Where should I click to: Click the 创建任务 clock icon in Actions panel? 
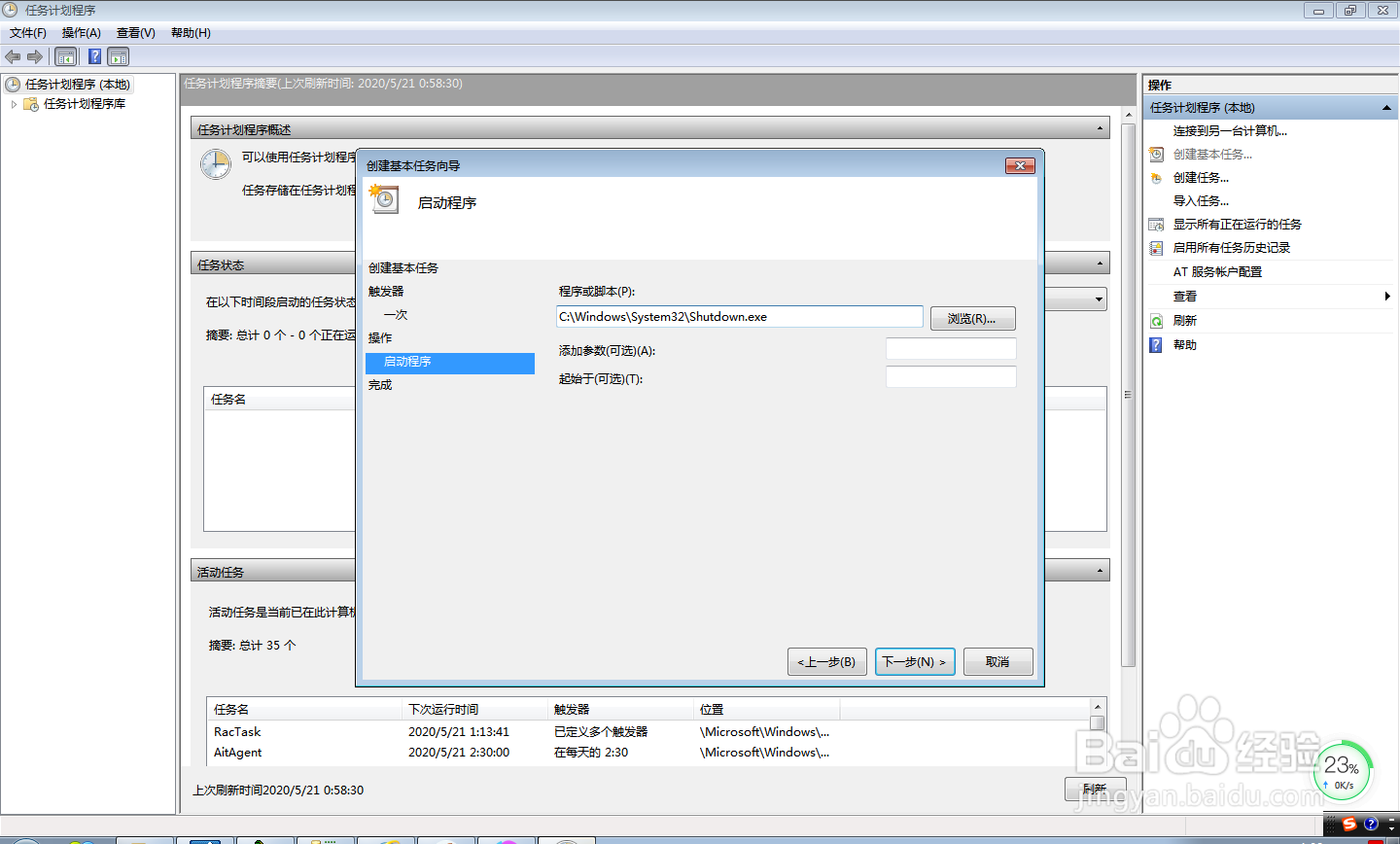point(1156,177)
